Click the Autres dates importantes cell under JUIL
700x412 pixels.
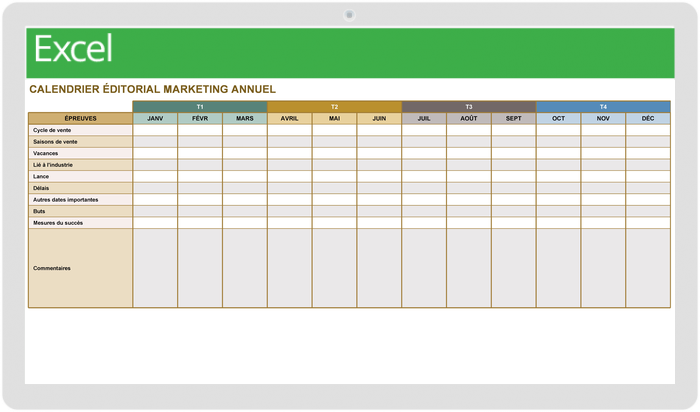(x=424, y=200)
